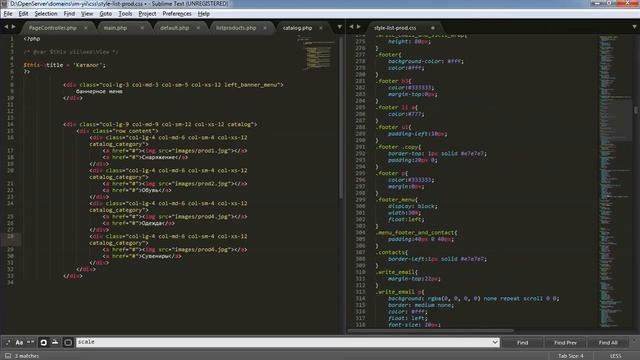This screenshot has width=640, height=360.
Task: Toggle in-selection search option
Action: (x=55, y=342)
